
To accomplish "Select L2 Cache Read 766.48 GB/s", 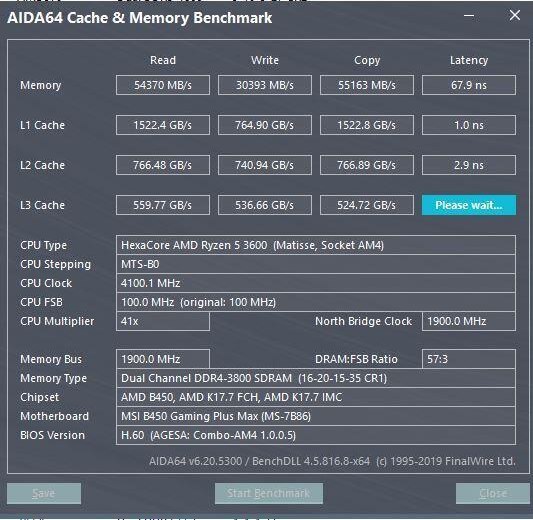I will click(x=163, y=165).
